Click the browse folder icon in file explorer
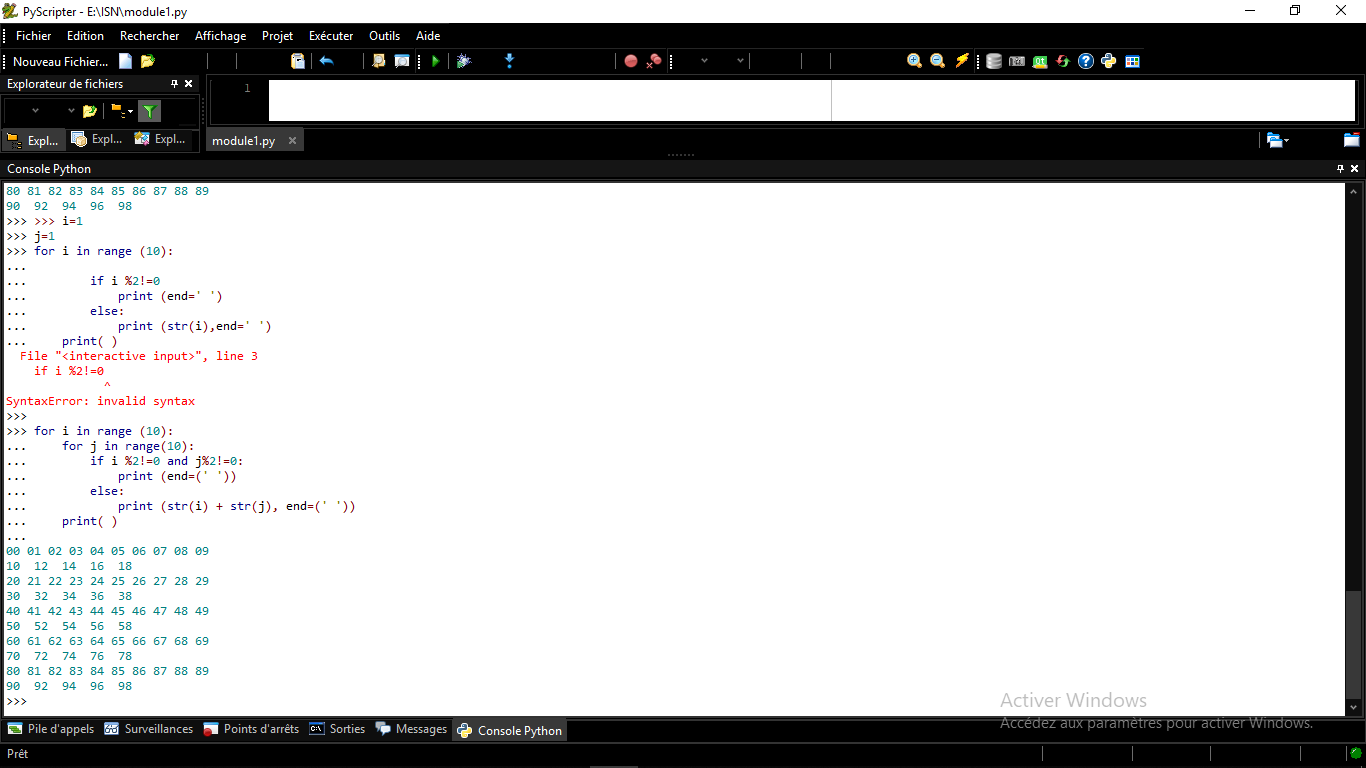Screen dimensions: 1366x768 pos(90,111)
